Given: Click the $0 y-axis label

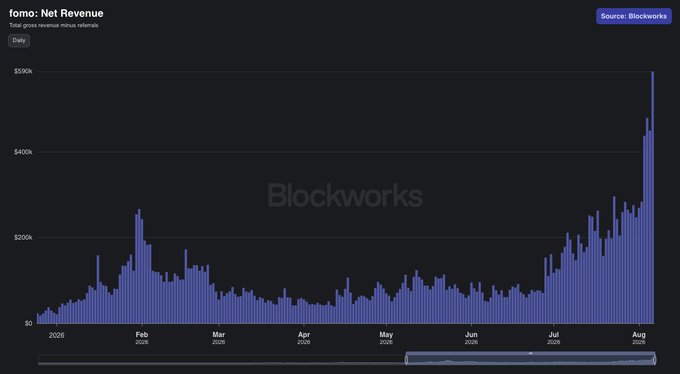Looking at the screenshot, I should 28,323.
